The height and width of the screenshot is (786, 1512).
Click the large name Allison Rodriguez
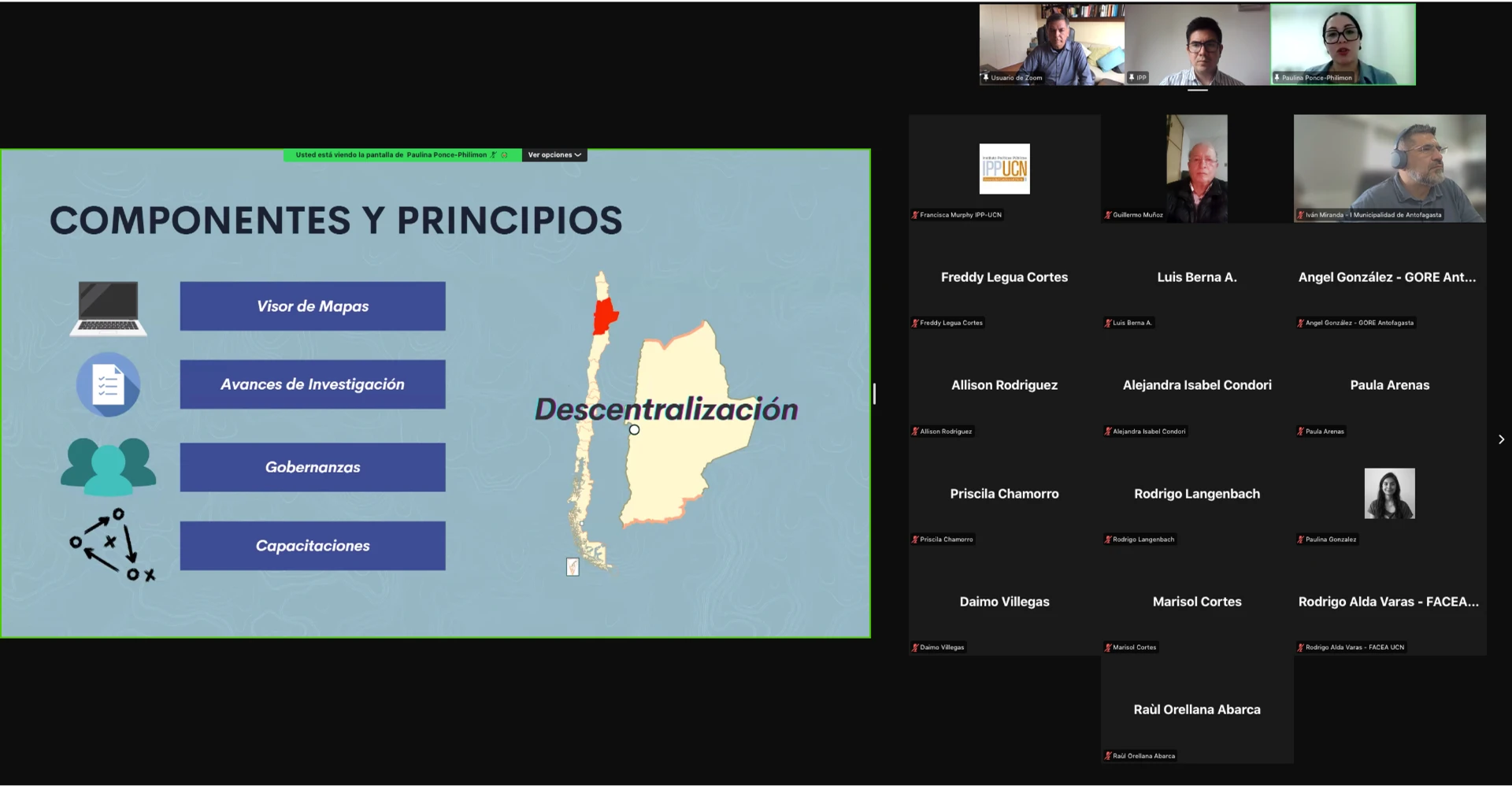point(1004,385)
